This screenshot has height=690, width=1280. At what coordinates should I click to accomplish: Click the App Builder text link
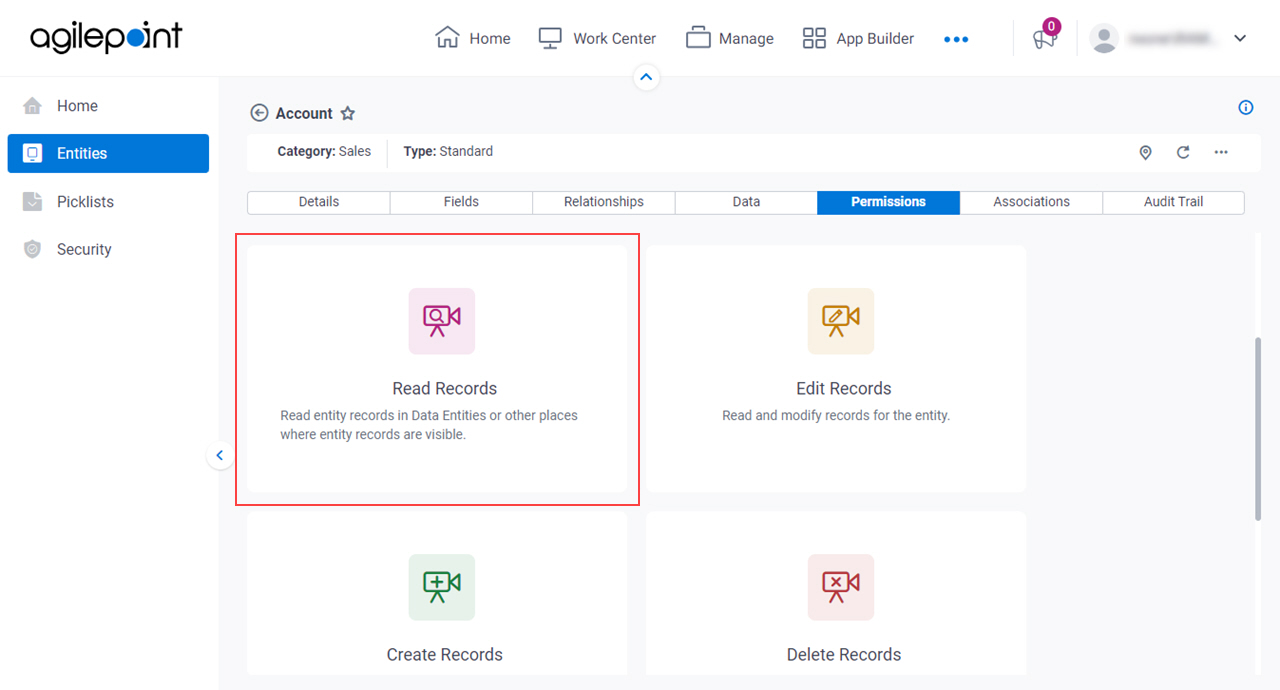tap(875, 39)
